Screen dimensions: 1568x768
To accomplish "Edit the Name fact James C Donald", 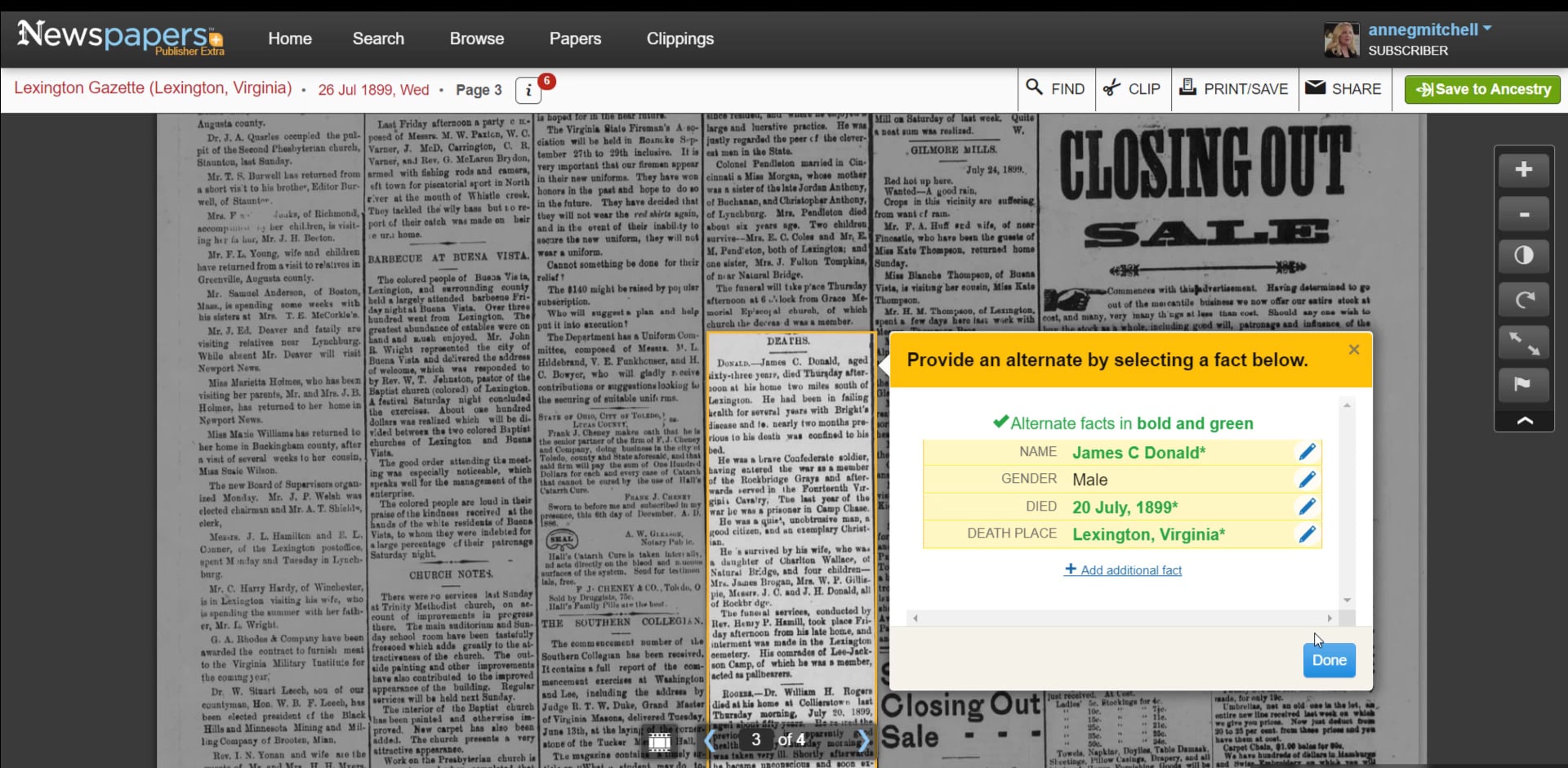I will click(x=1306, y=452).
